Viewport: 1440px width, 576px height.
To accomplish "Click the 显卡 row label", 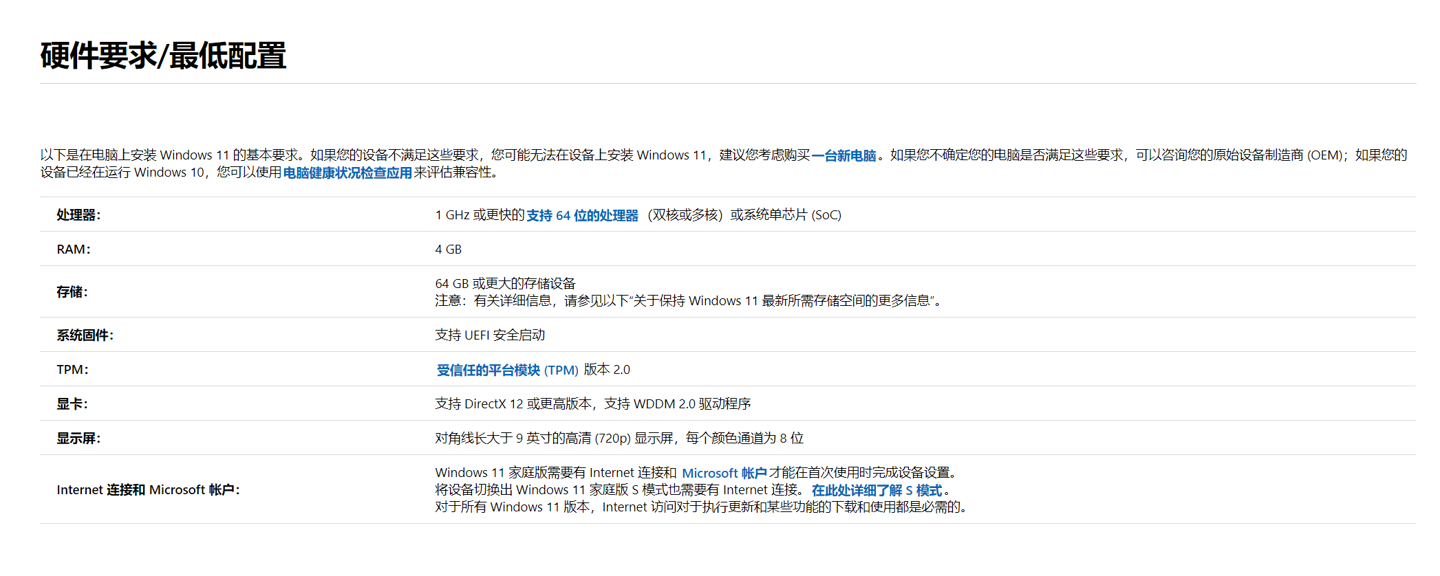I will tap(70, 403).
